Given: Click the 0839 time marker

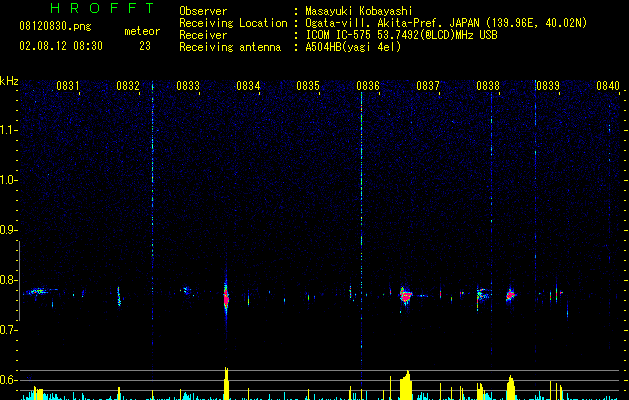Looking at the screenshot, I should 548,86.
